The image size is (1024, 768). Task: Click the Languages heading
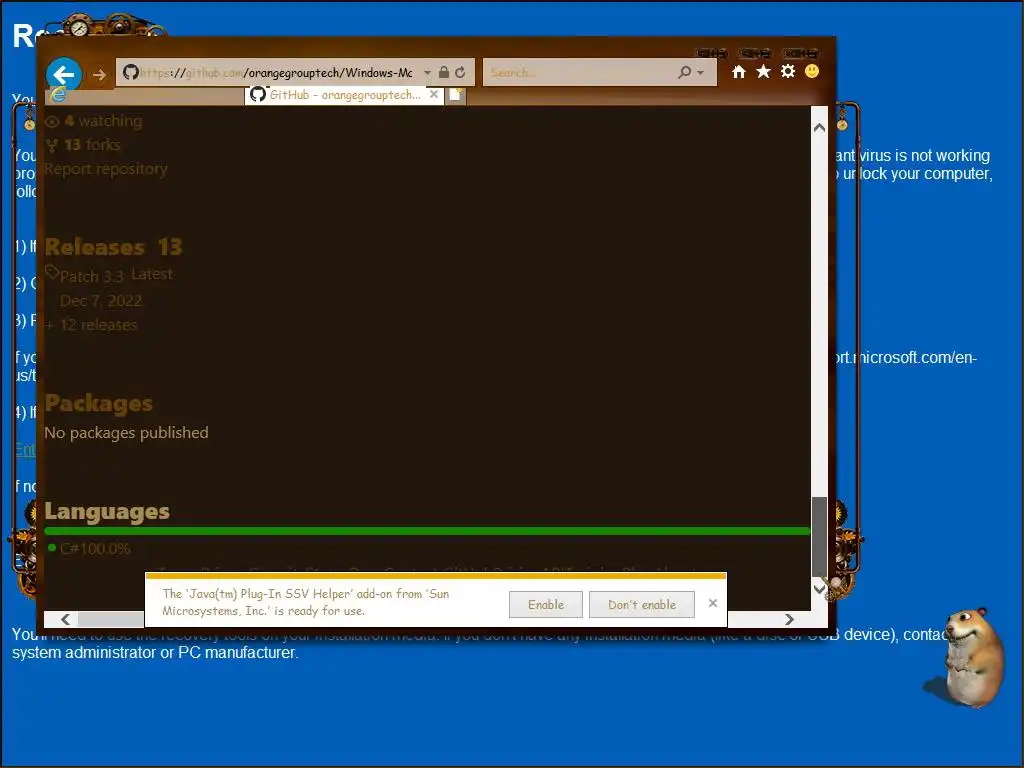tap(107, 511)
